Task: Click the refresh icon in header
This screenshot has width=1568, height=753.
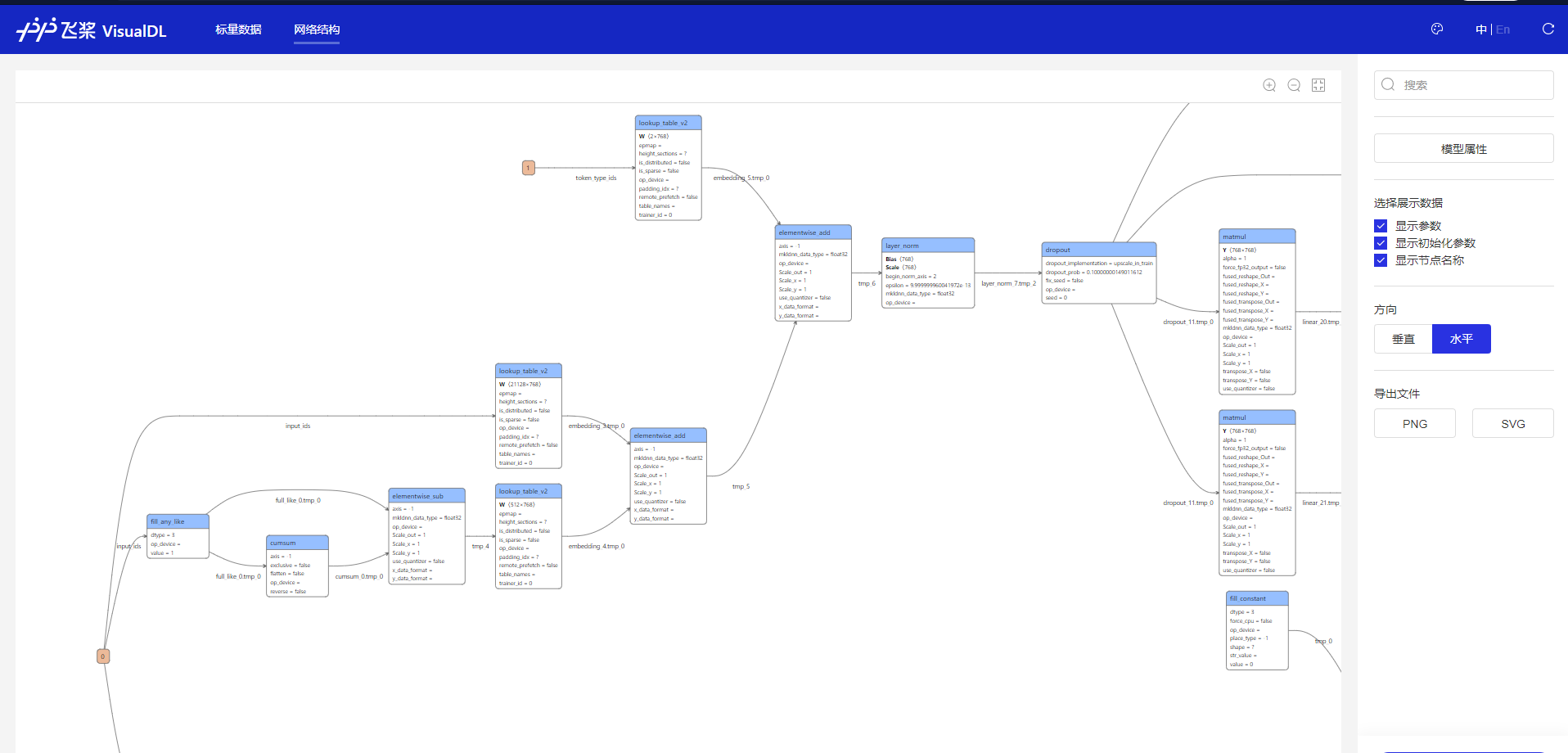Action: coord(1548,29)
